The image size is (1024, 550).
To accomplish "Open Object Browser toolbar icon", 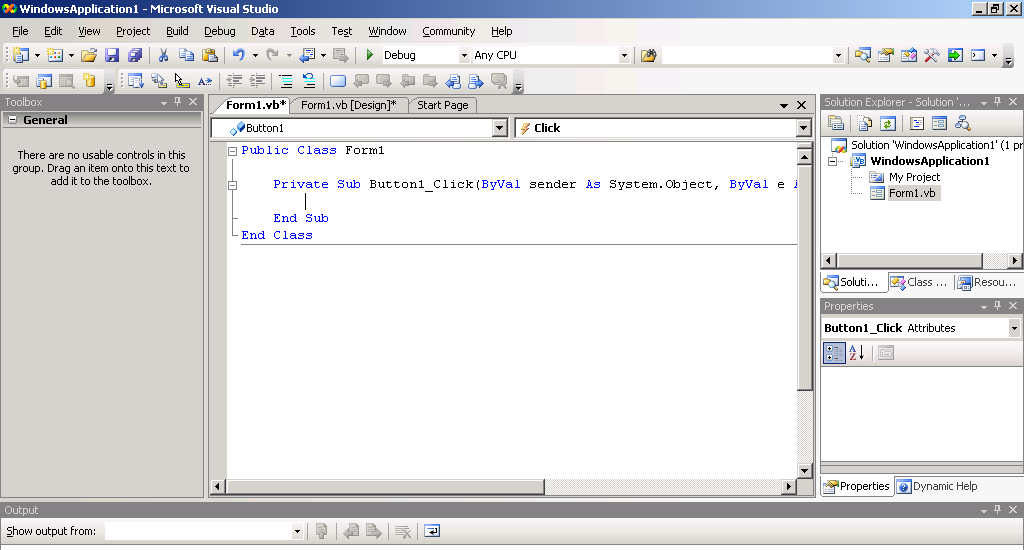I will coord(908,56).
